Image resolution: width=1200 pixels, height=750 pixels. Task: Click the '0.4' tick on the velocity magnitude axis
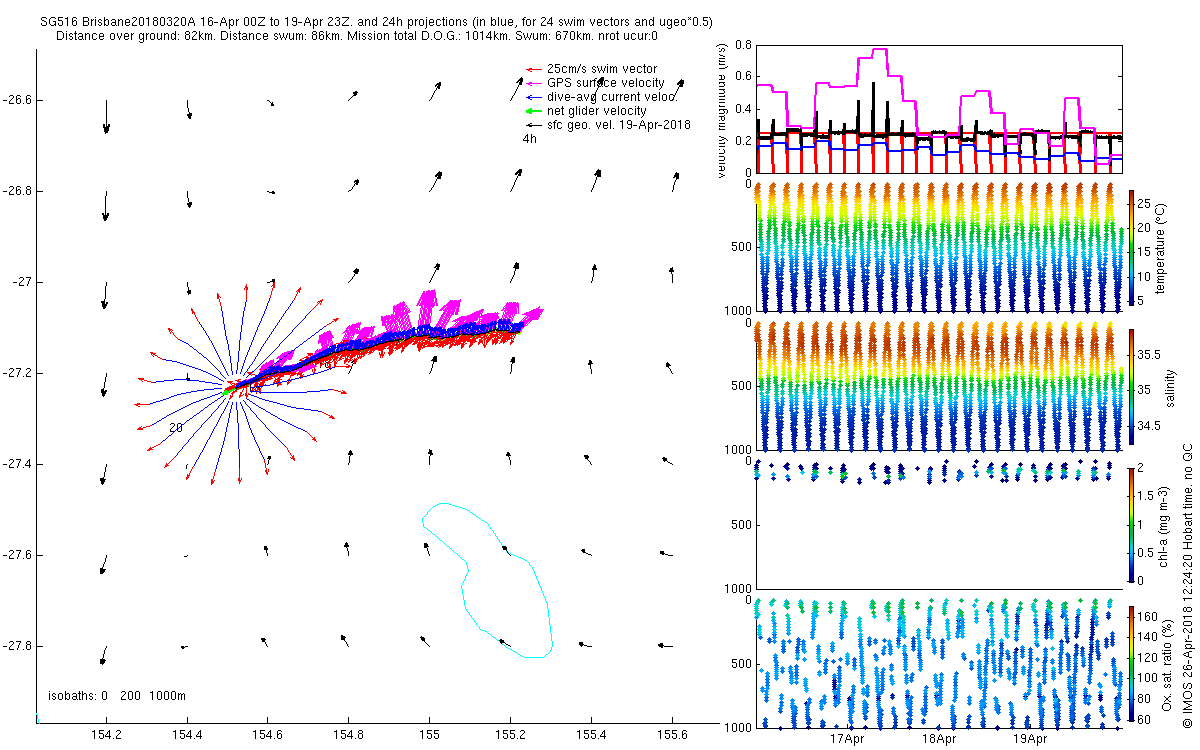click(741, 109)
